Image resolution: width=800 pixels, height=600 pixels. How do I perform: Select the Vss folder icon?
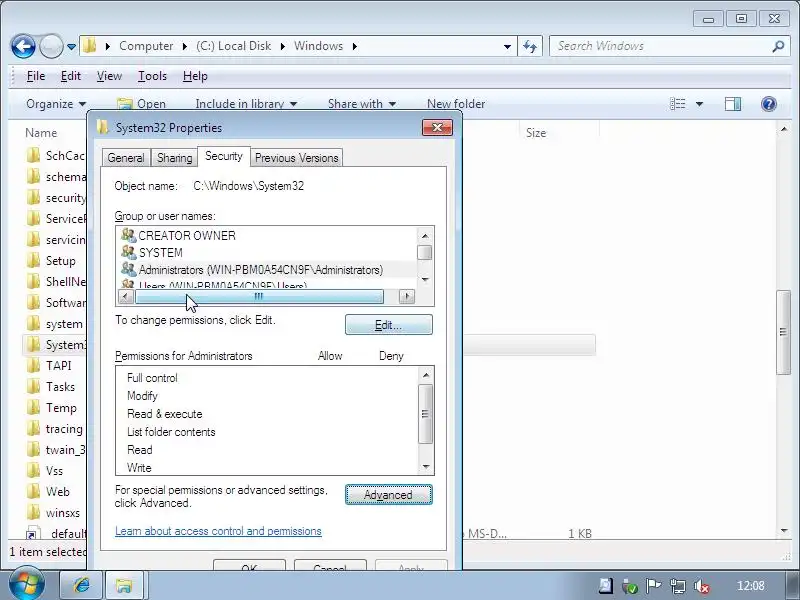[x=34, y=470]
